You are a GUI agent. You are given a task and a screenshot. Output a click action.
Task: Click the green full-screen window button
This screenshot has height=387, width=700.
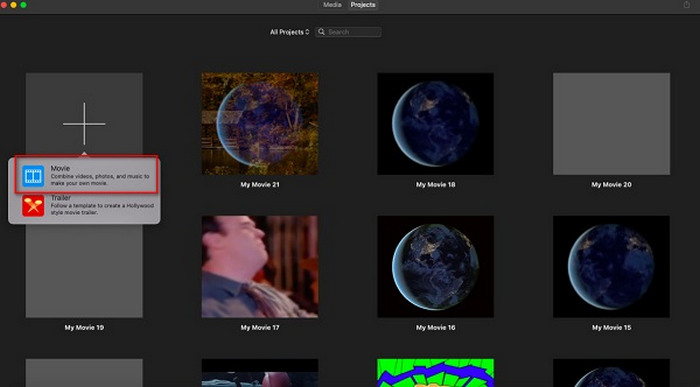pyautogui.click(x=23, y=5)
